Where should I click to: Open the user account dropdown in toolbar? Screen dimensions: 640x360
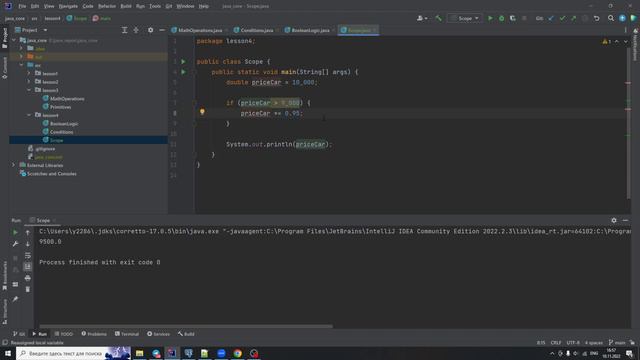(x=422, y=18)
